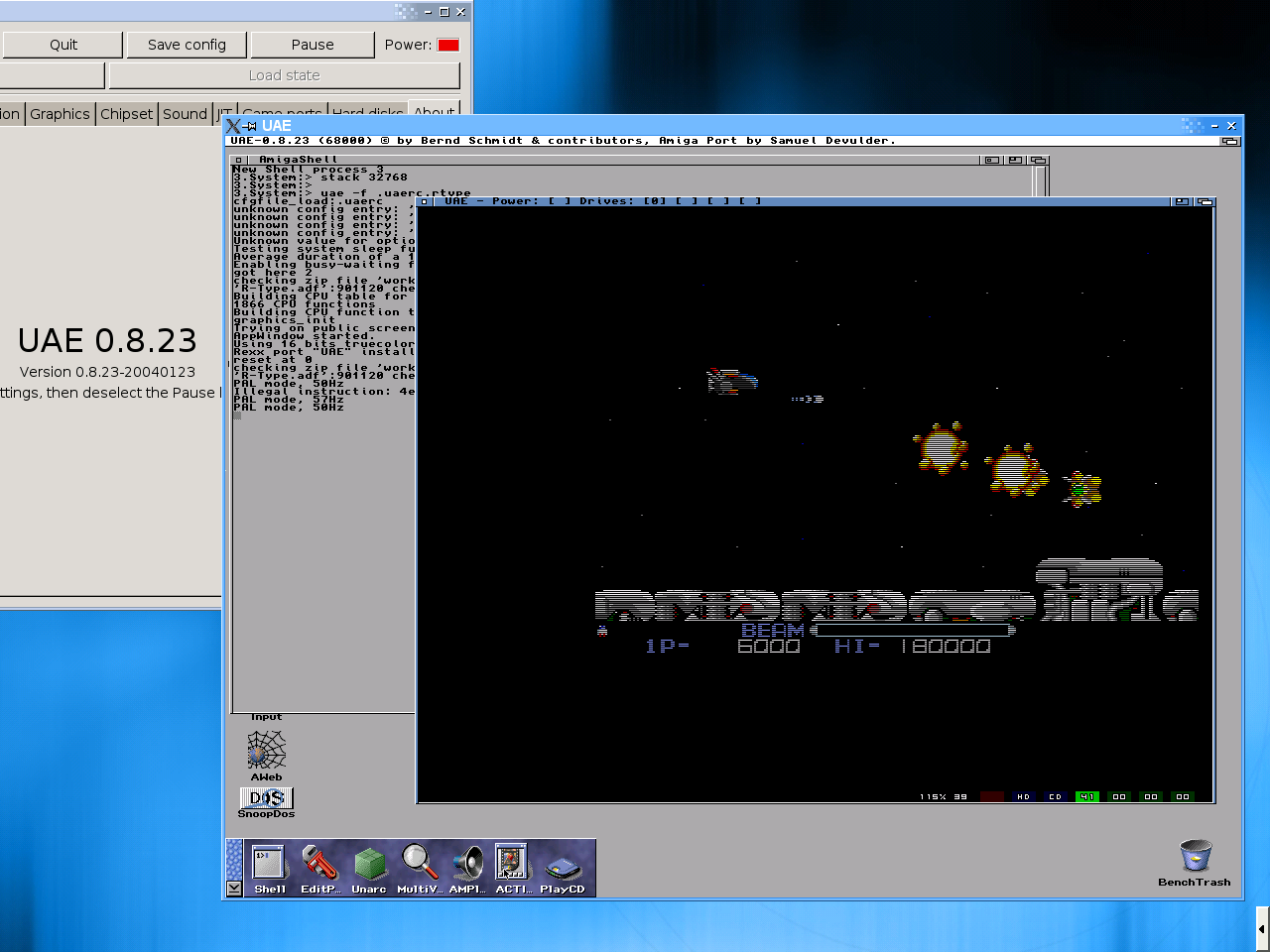
Task: Click the AmigaShell window depth gadget
Action: point(1038,160)
